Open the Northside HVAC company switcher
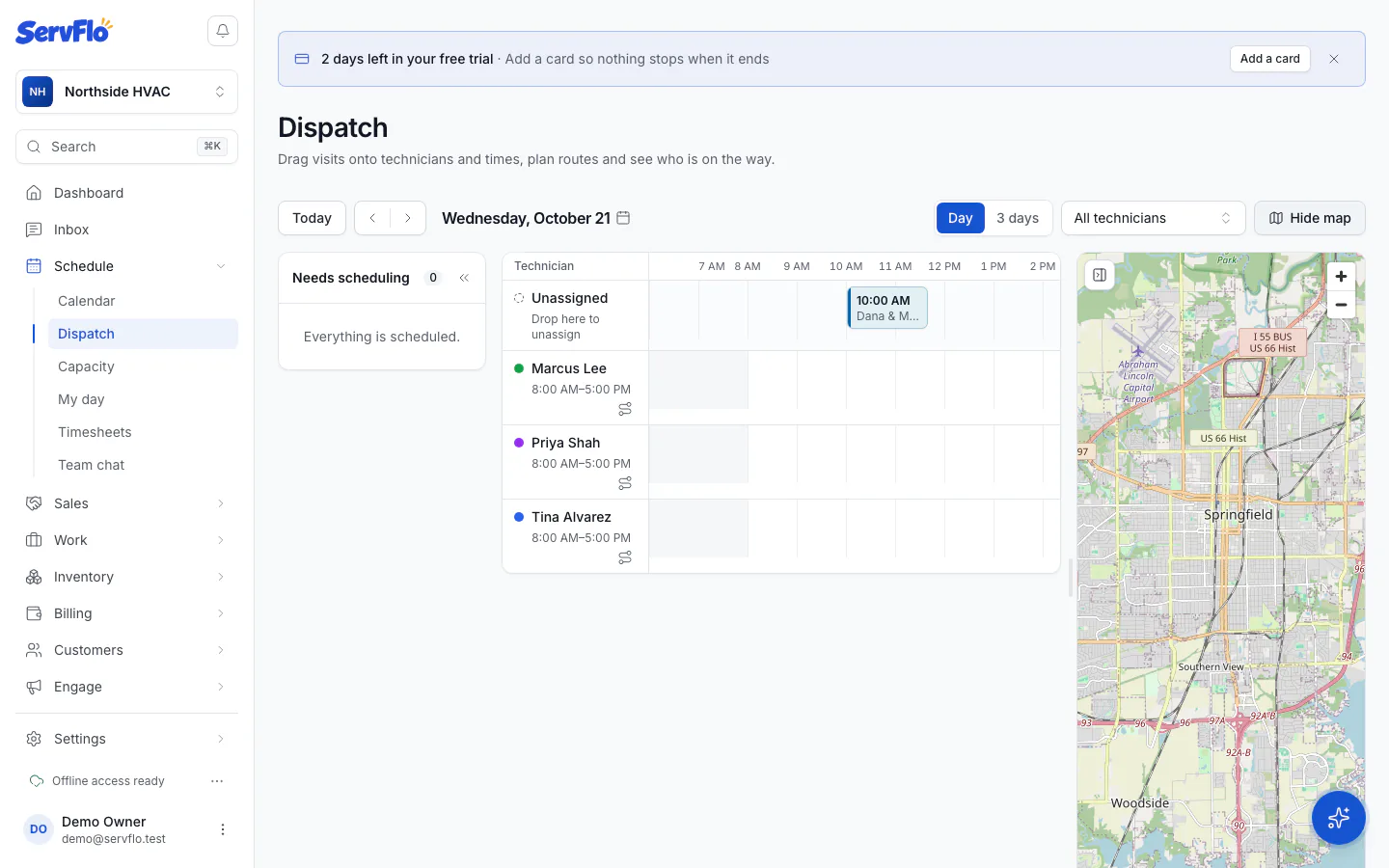 pos(126,92)
